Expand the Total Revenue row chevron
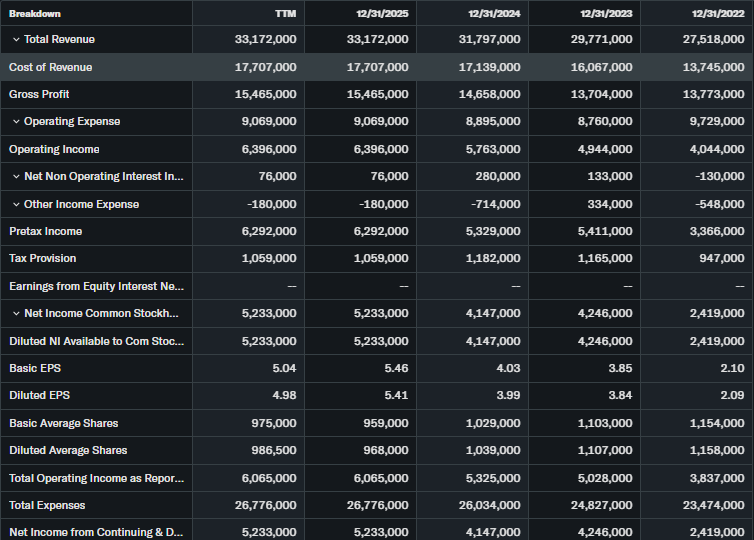Viewport: 754px width, 540px height. click(16, 39)
